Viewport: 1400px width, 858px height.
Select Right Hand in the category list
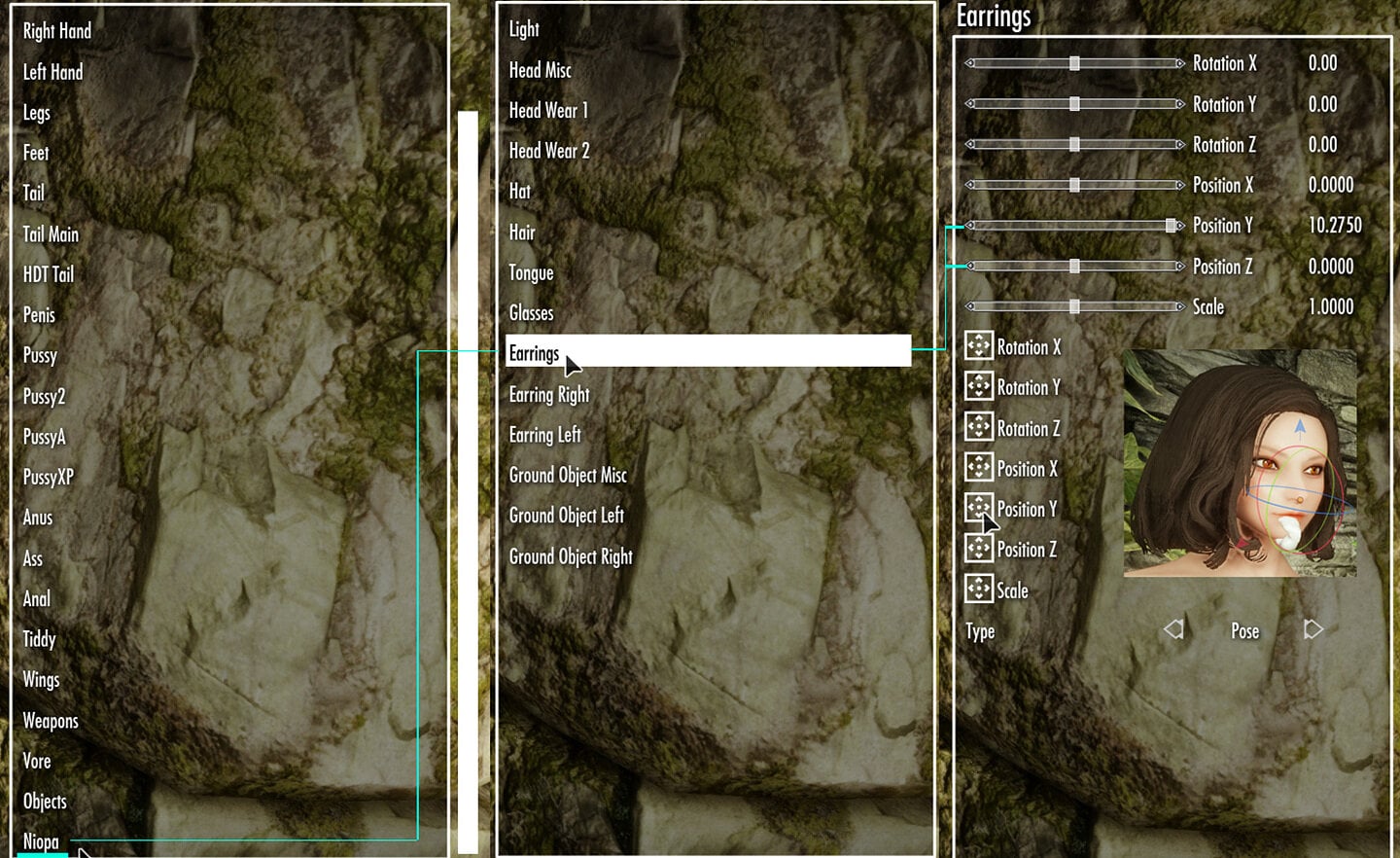point(57,30)
